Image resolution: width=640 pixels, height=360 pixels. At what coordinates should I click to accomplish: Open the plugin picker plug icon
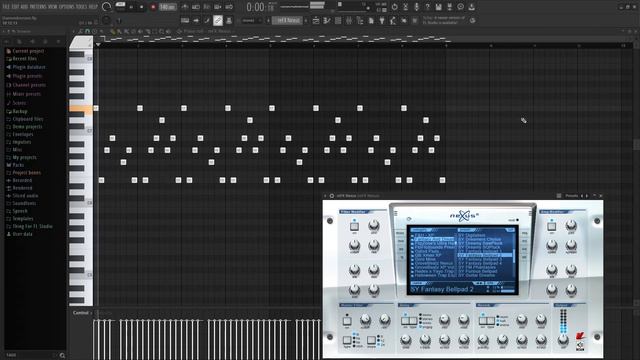(x=382, y=20)
